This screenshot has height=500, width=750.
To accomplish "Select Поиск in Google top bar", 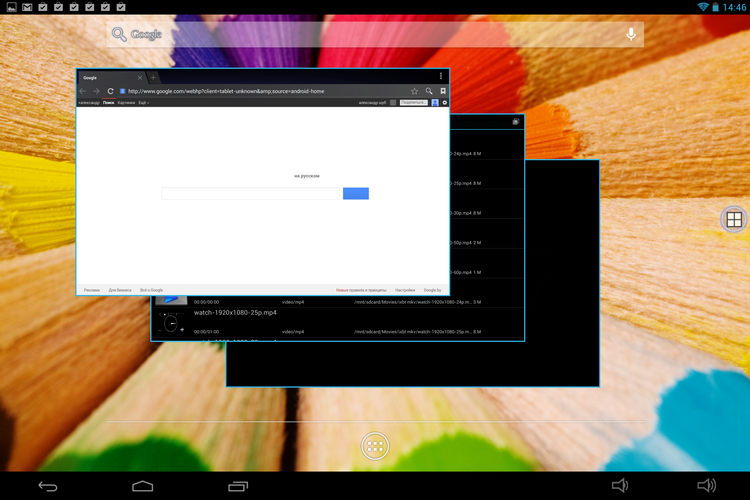I will (109, 102).
